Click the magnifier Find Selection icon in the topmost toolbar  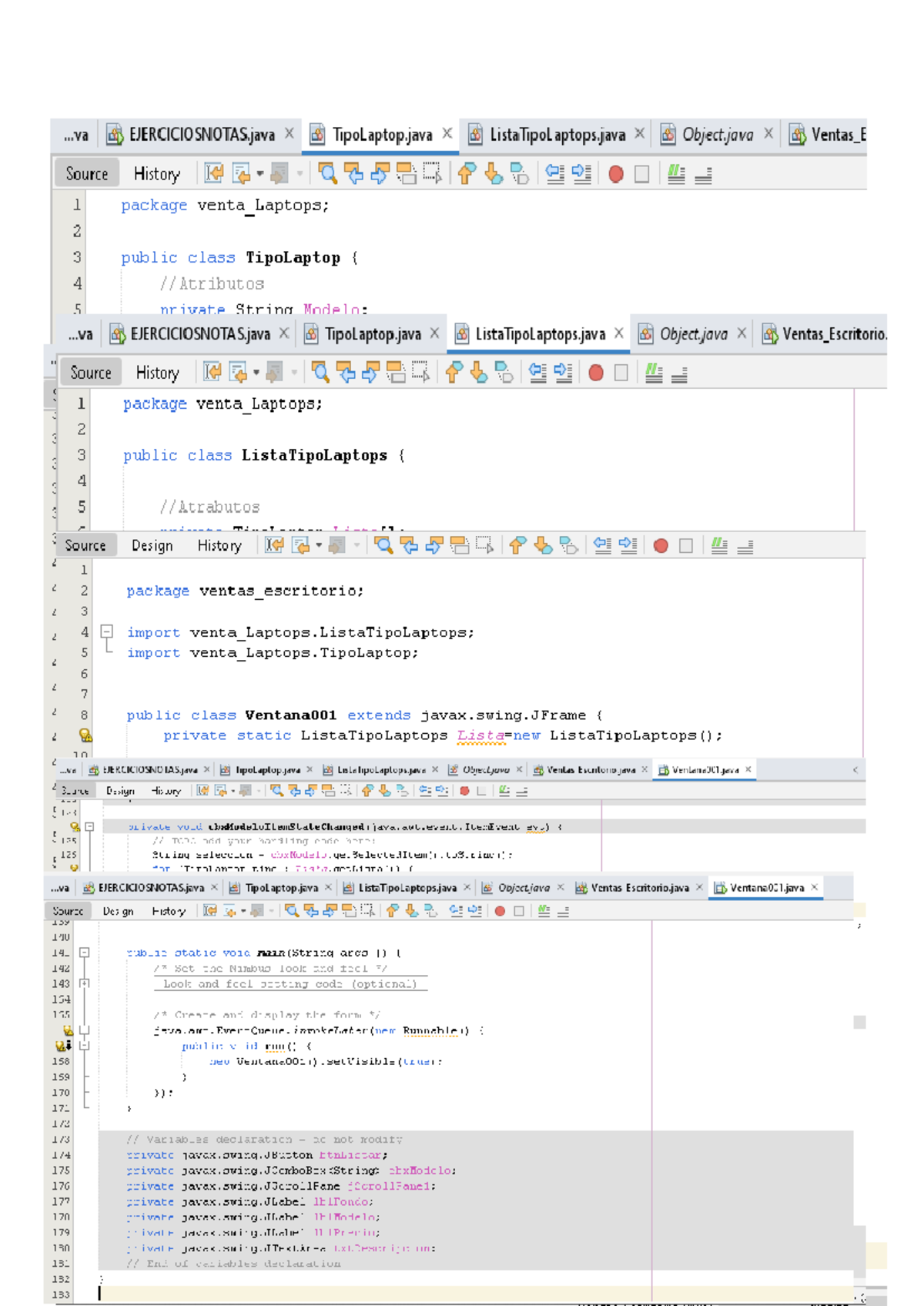tap(327, 174)
